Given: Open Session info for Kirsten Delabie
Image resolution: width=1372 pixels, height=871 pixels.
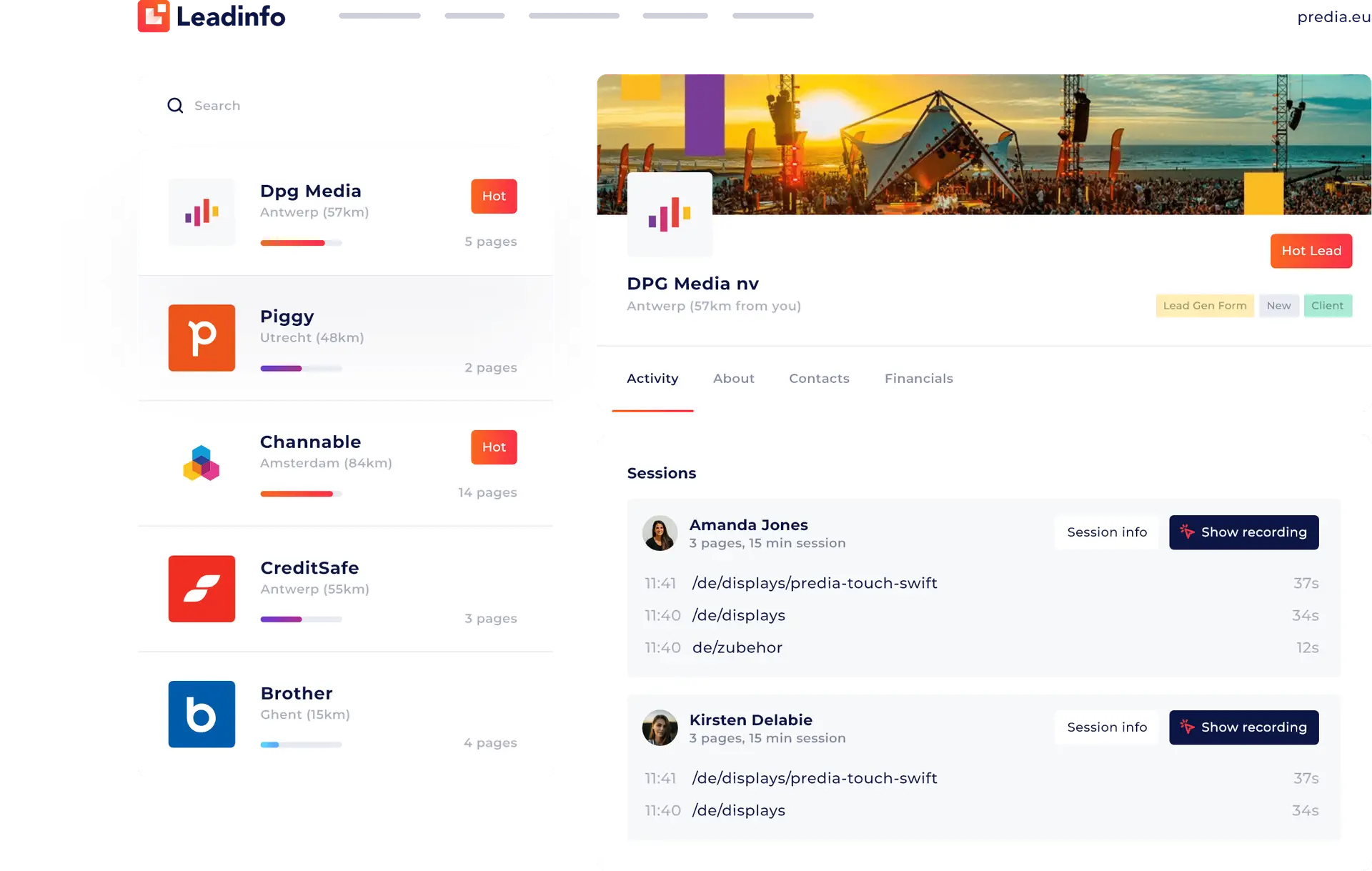Looking at the screenshot, I should coord(1107,727).
